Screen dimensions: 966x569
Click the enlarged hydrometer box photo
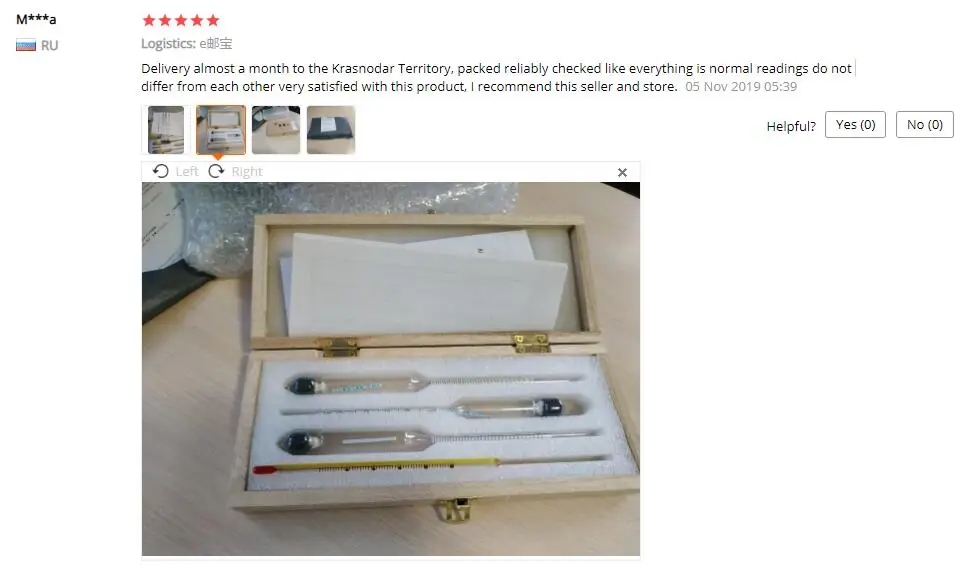pos(391,369)
